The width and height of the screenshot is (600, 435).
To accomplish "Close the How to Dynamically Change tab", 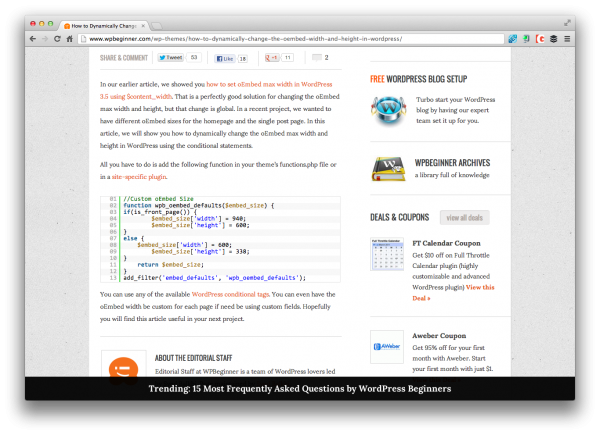I will click(143, 26).
